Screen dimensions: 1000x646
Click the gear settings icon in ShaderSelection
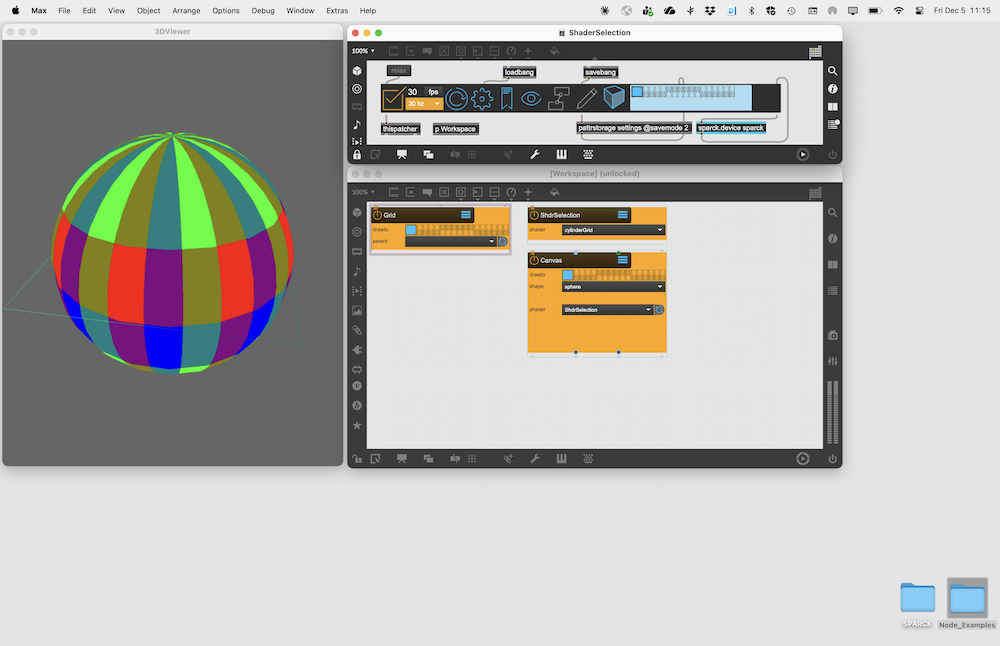click(482, 98)
